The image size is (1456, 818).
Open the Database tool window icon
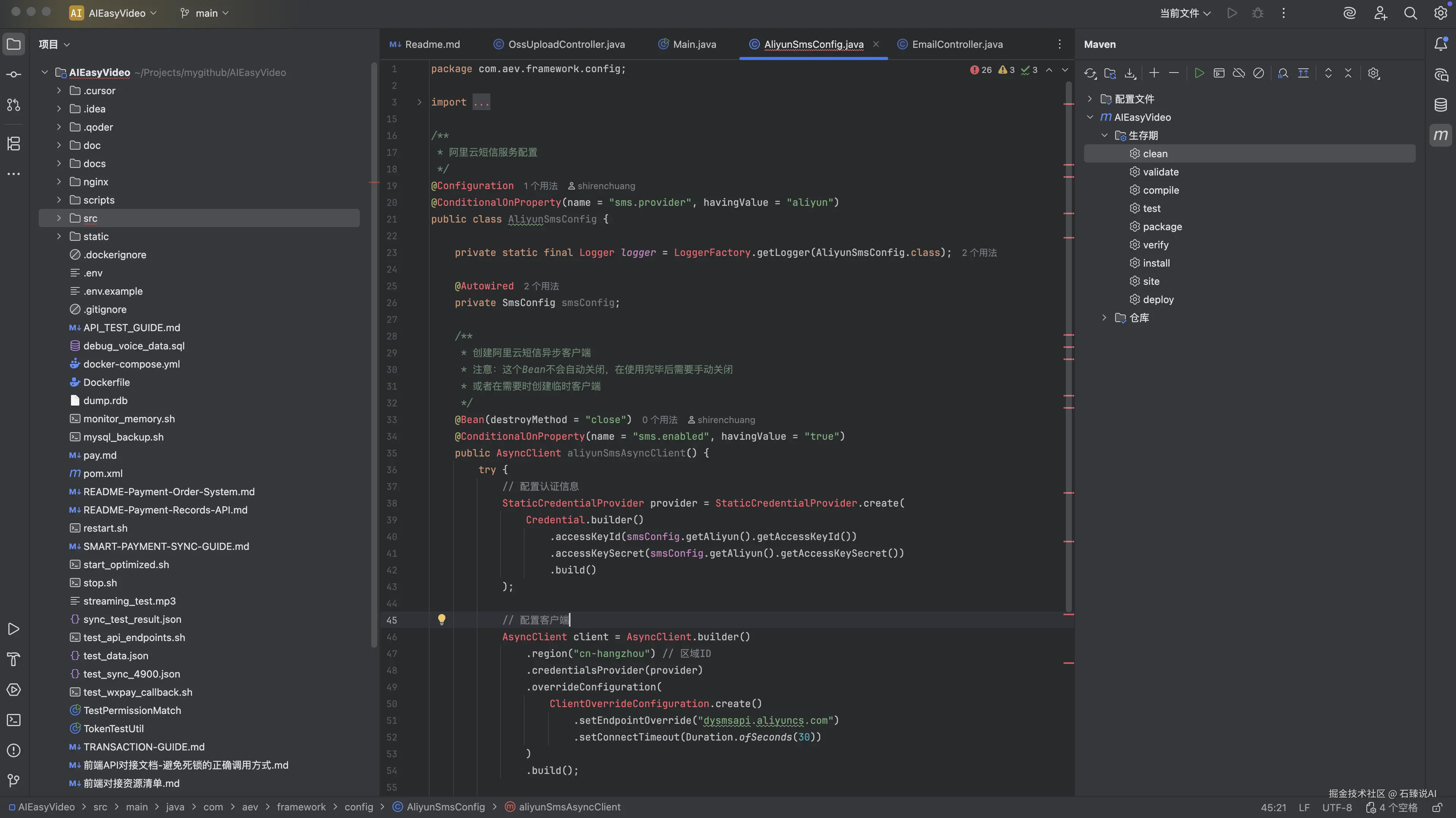click(1440, 105)
